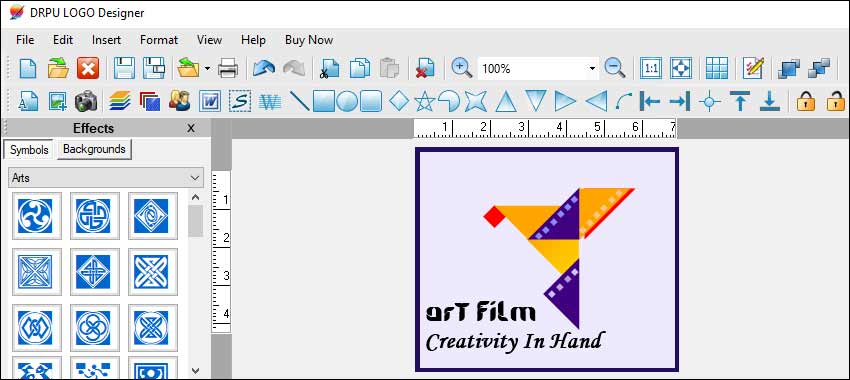Insert text with the page 'A' icon
Viewport: 850px width, 380px height.
click(x=28, y=101)
